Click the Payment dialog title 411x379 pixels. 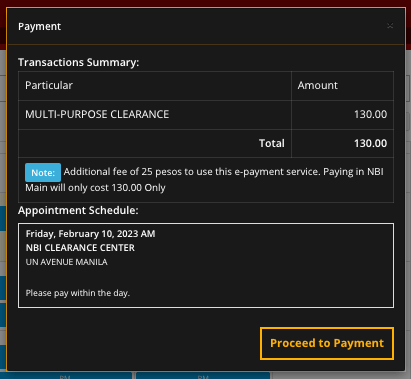pyautogui.click(x=39, y=26)
